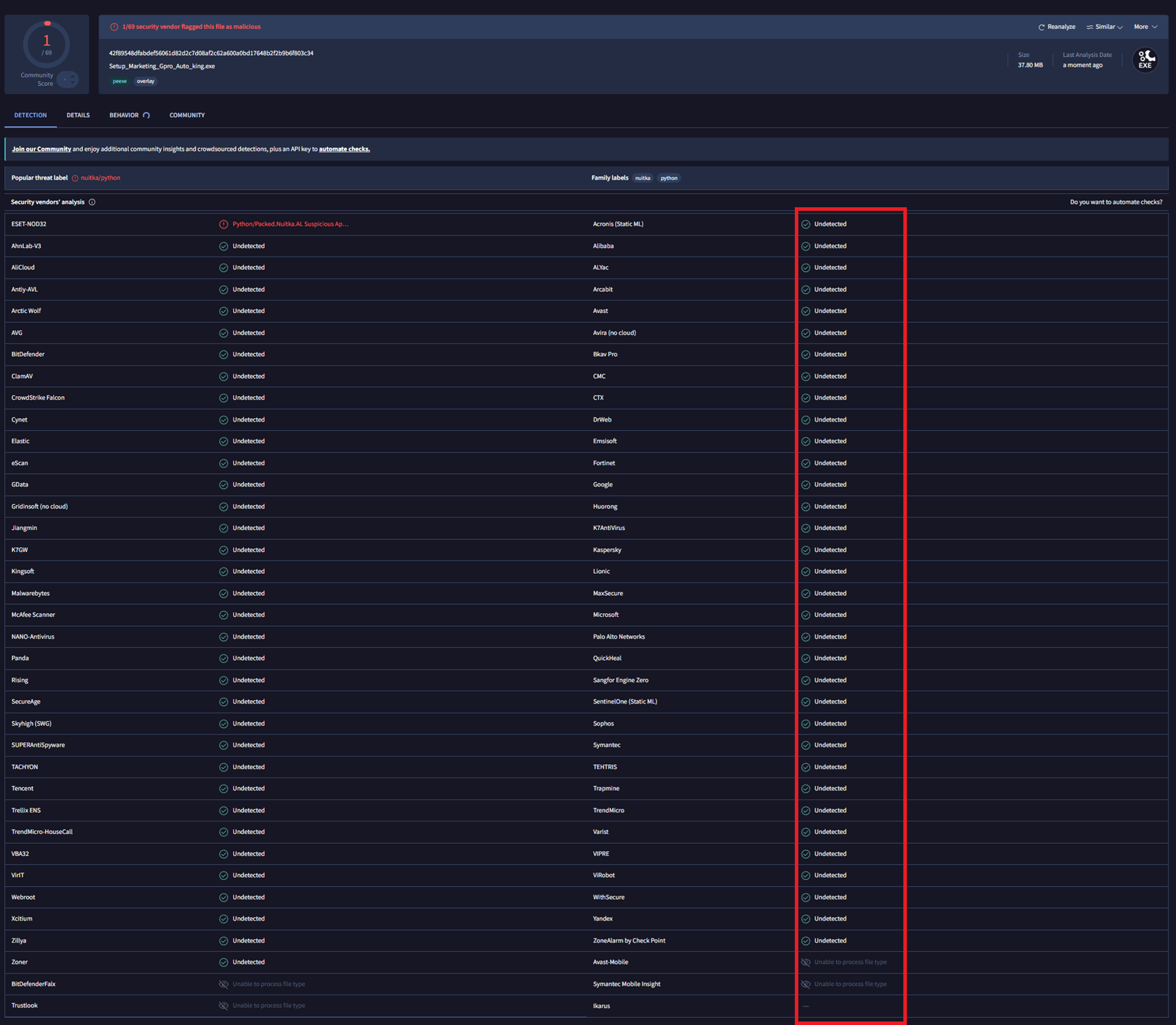Click the check icon in AhnLab-V3 row

pos(223,246)
